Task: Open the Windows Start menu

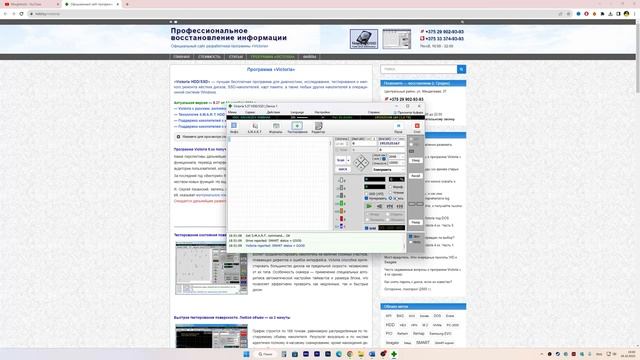Action: (246, 354)
